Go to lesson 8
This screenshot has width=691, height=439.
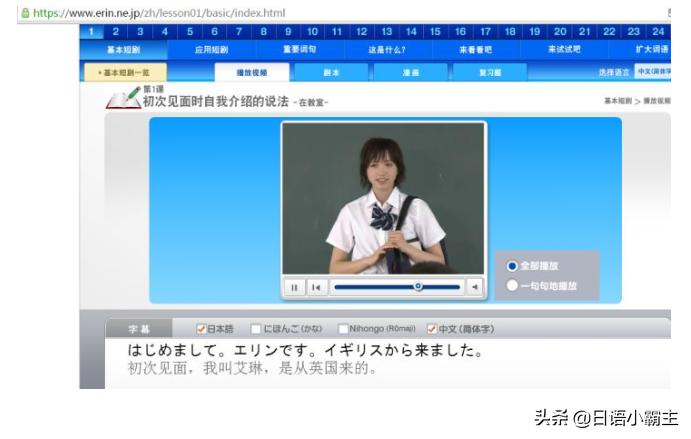click(x=264, y=32)
